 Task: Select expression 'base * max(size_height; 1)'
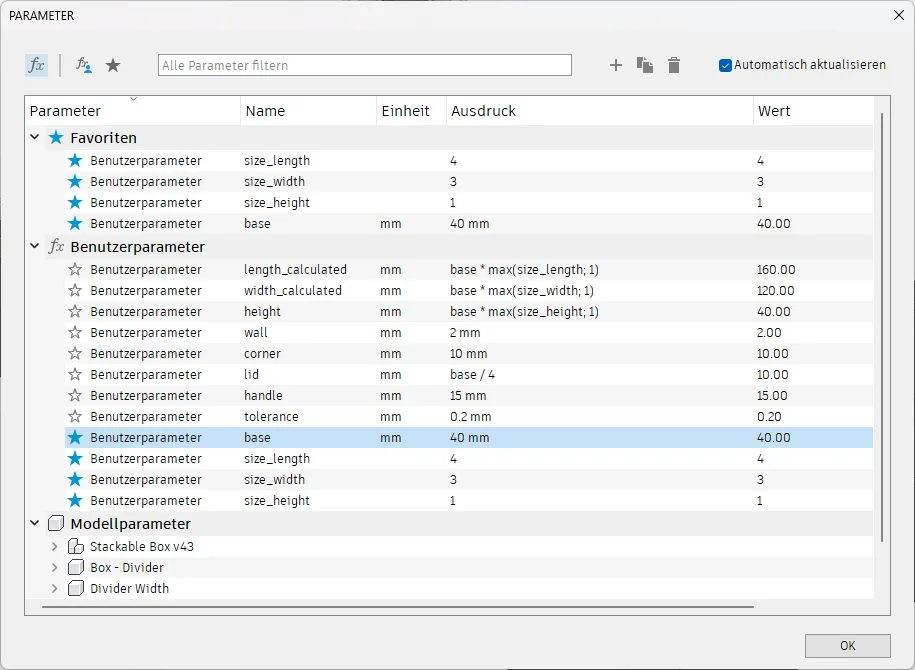524,312
